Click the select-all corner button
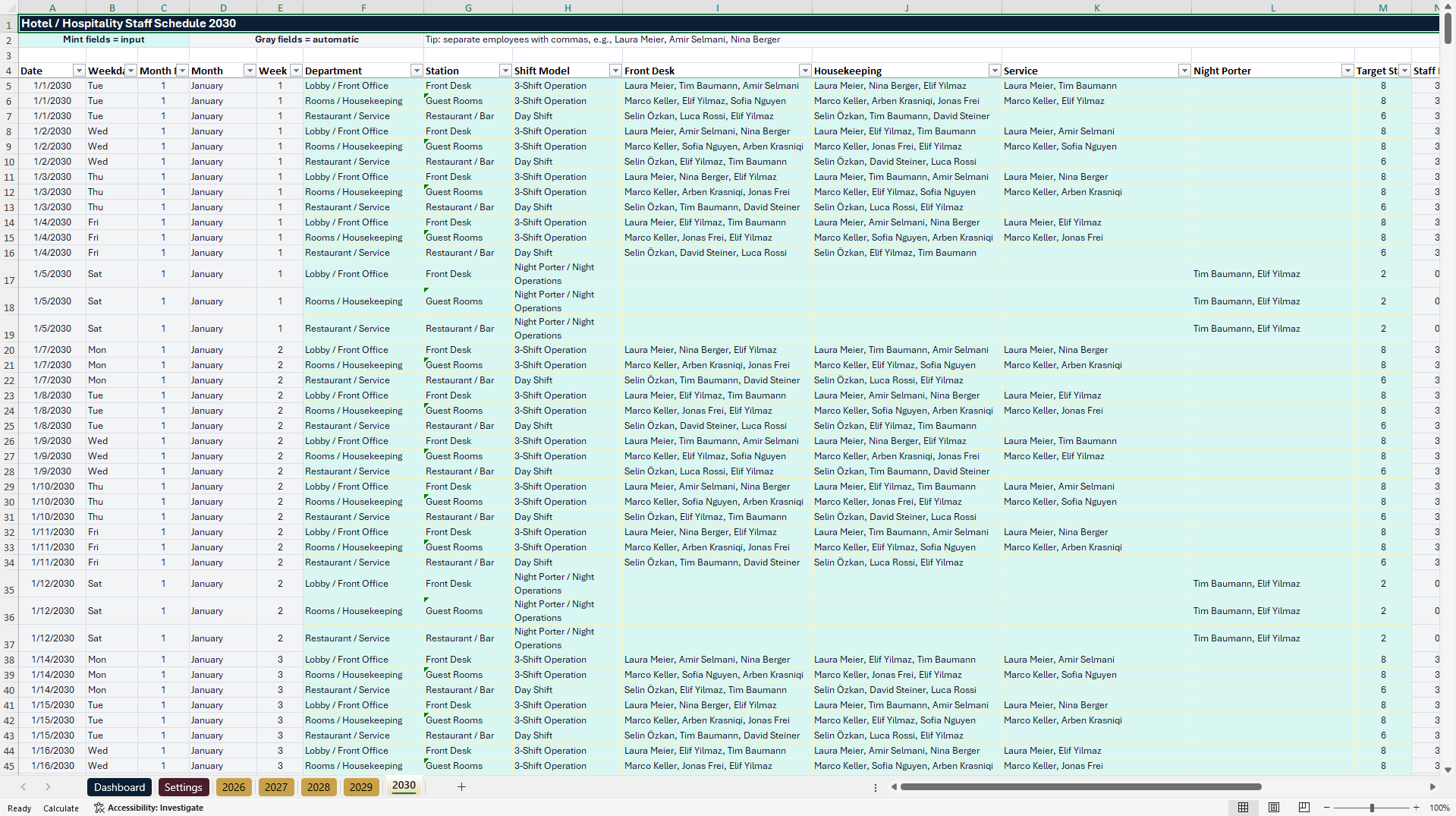The image size is (1456, 816). 9,8
